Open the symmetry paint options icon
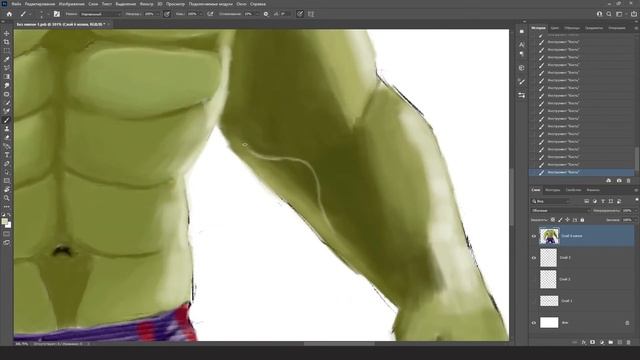 (311, 14)
